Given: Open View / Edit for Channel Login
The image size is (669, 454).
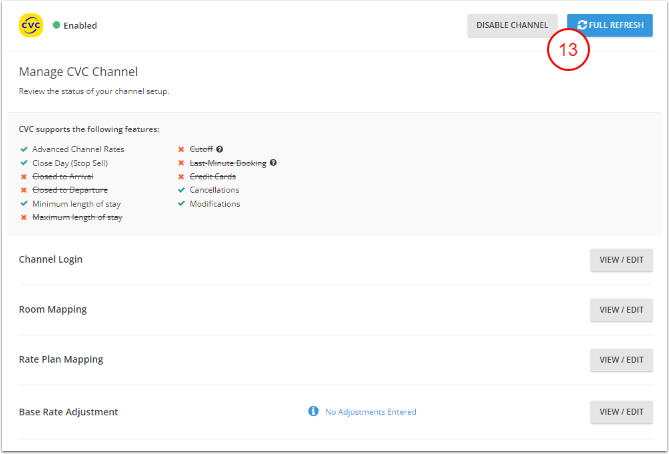Looking at the screenshot, I should 621,260.
